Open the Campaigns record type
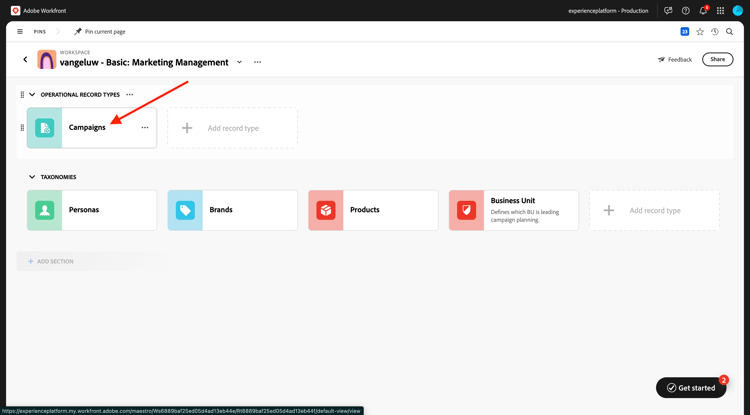The width and height of the screenshot is (750, 415). 92,128
